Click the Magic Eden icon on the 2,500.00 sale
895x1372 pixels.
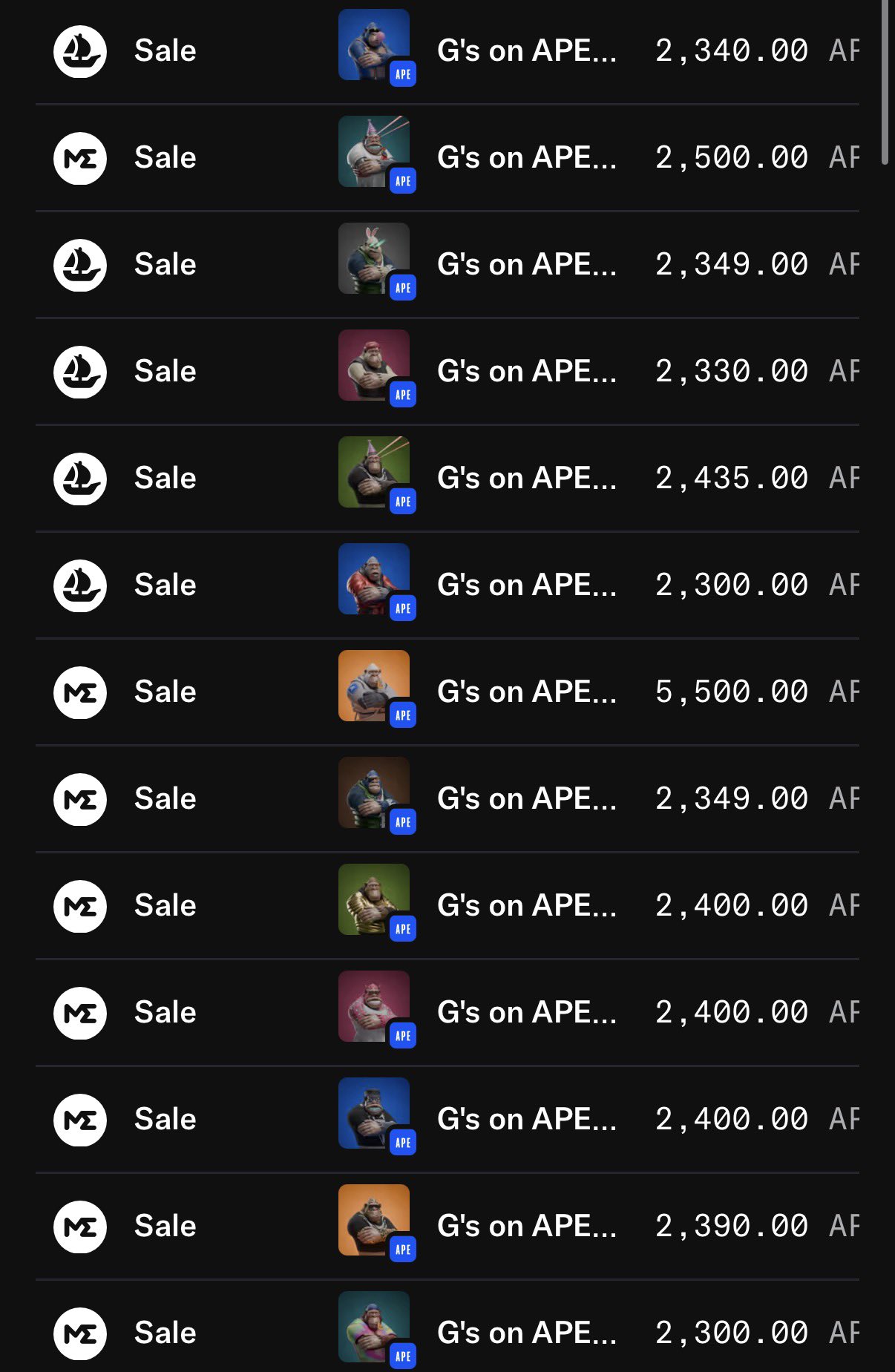[80, 159]
